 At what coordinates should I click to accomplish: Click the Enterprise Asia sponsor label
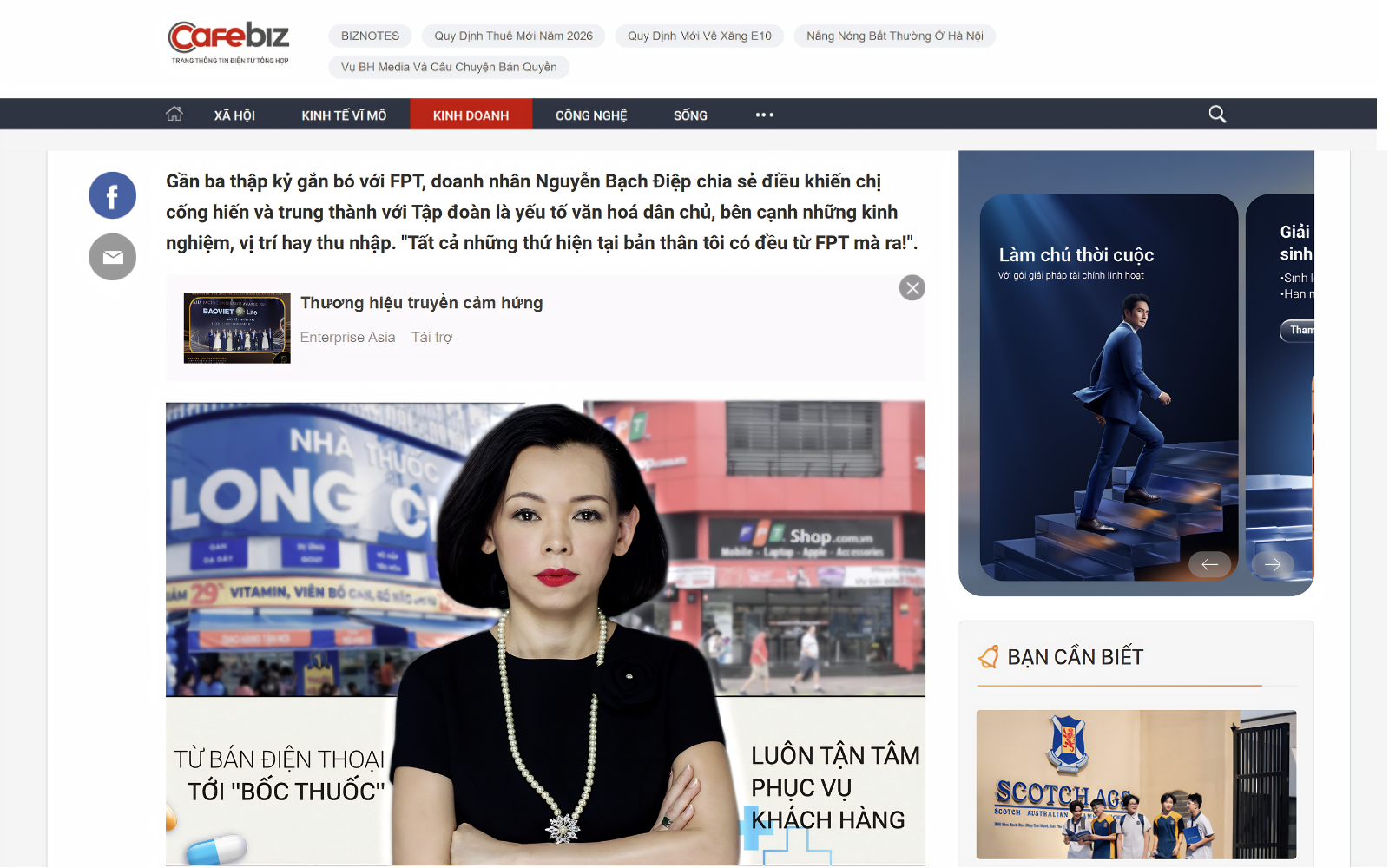pos(347,337)
